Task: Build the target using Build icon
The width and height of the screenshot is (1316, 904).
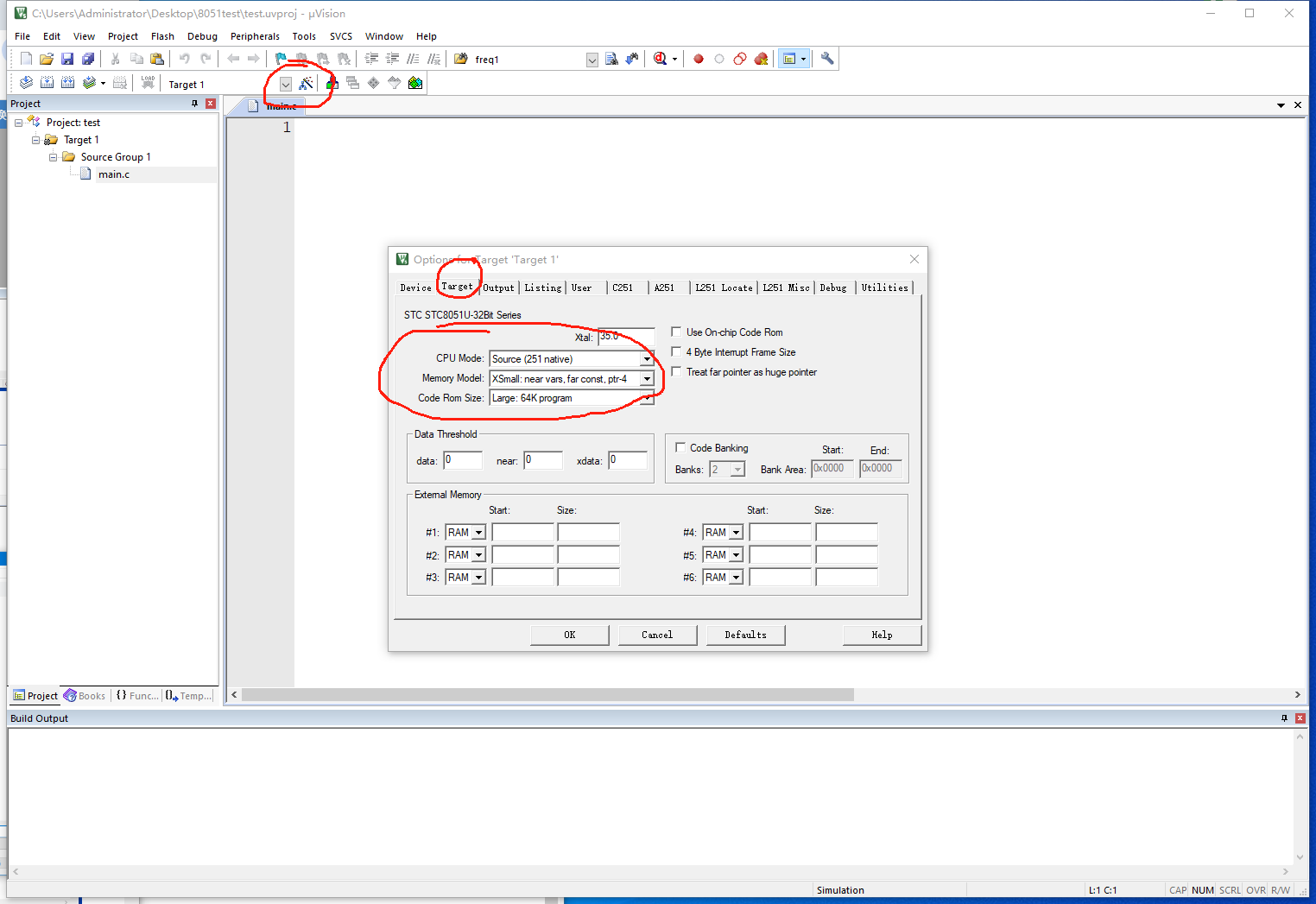Action: point(47,83)
